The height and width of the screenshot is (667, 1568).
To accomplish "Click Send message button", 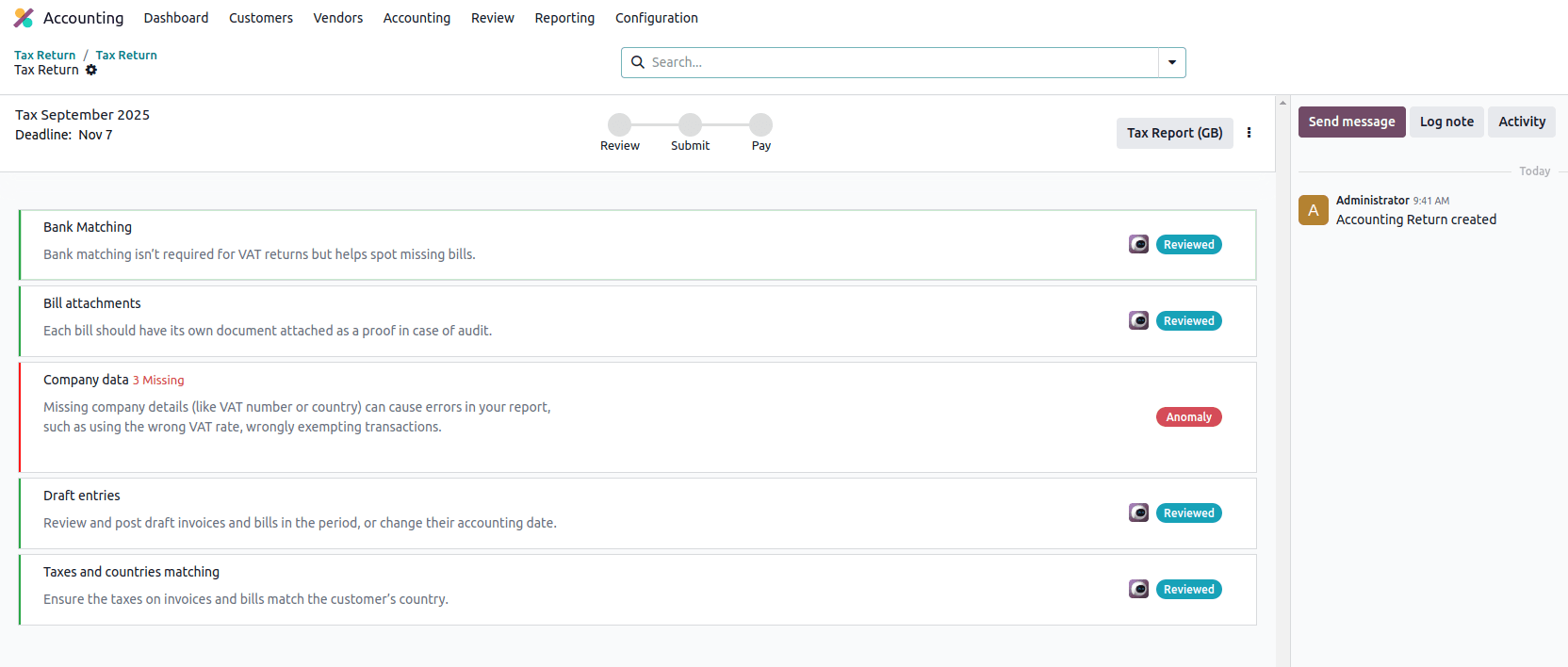I will (1351, 122).
